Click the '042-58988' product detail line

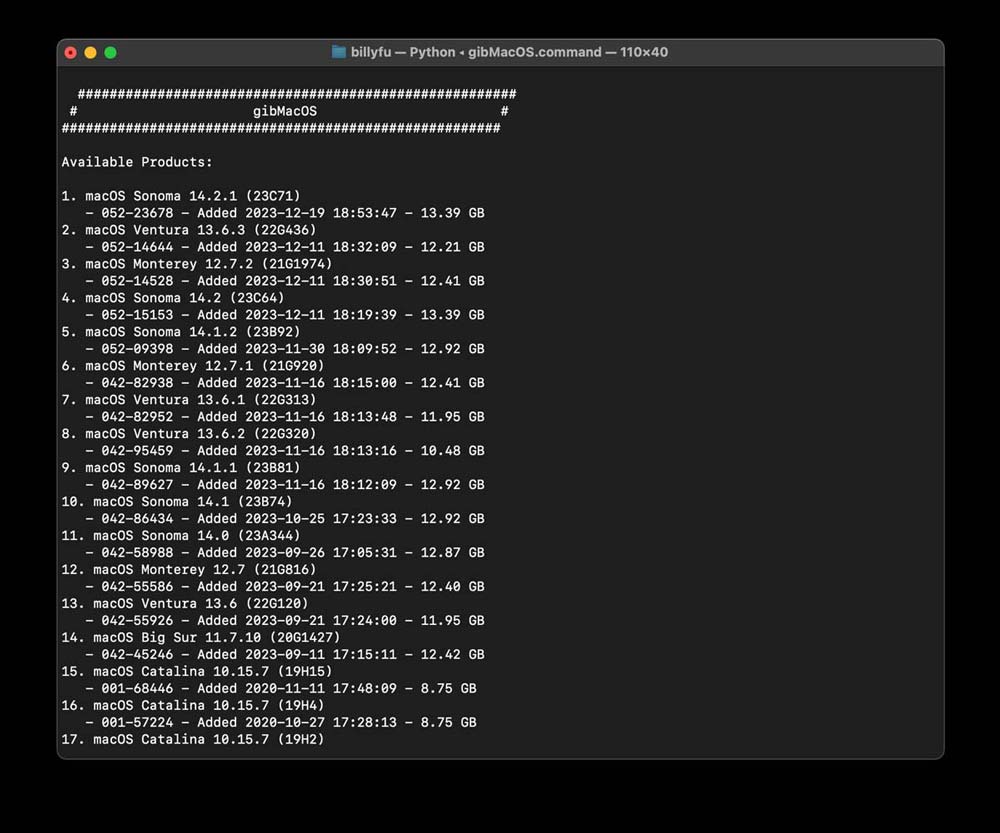[x=284, y=553]
